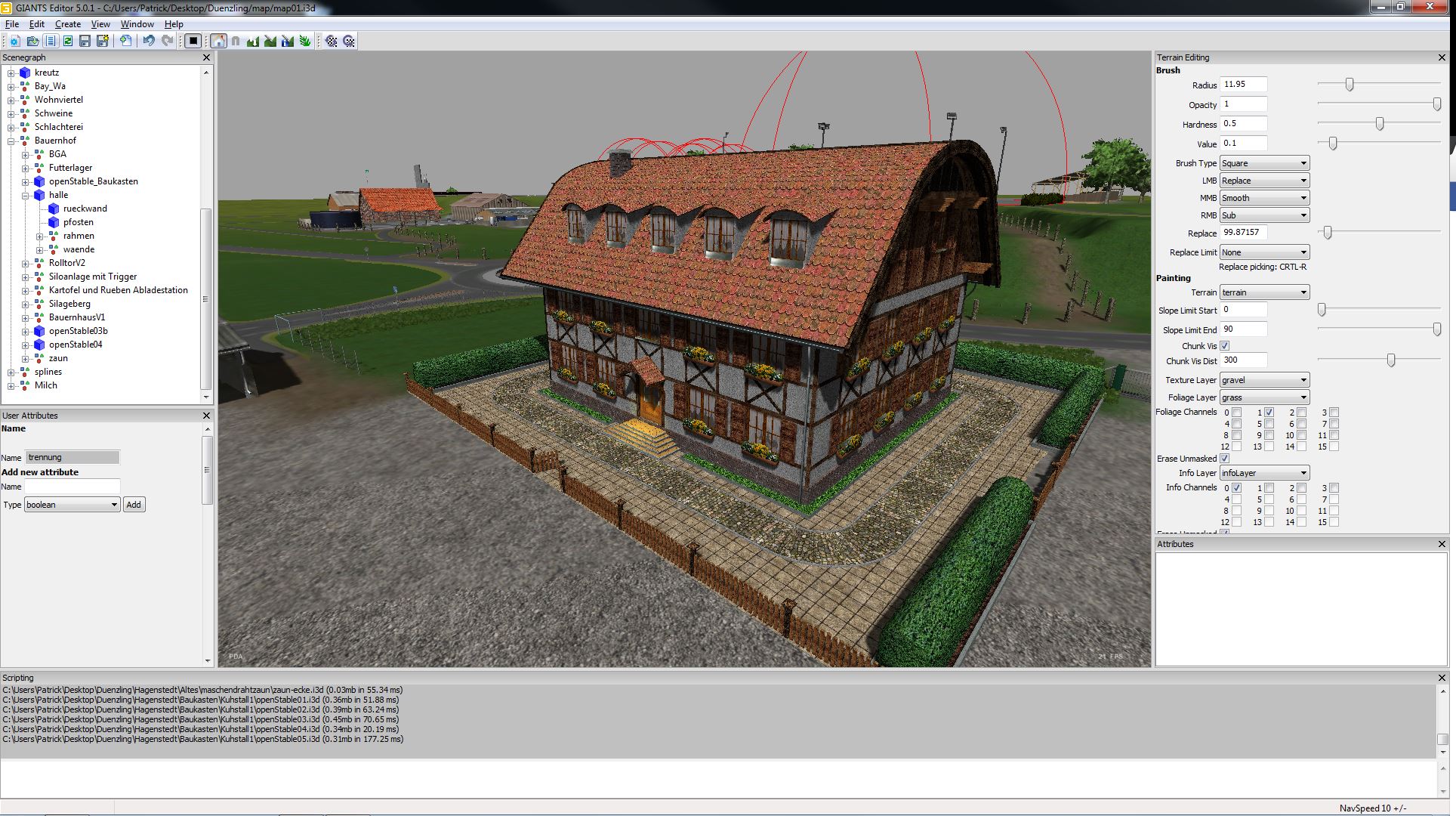Open the attribute Type boolean dropdown
The image size is (1456, 816).
[x=72, y=505]
